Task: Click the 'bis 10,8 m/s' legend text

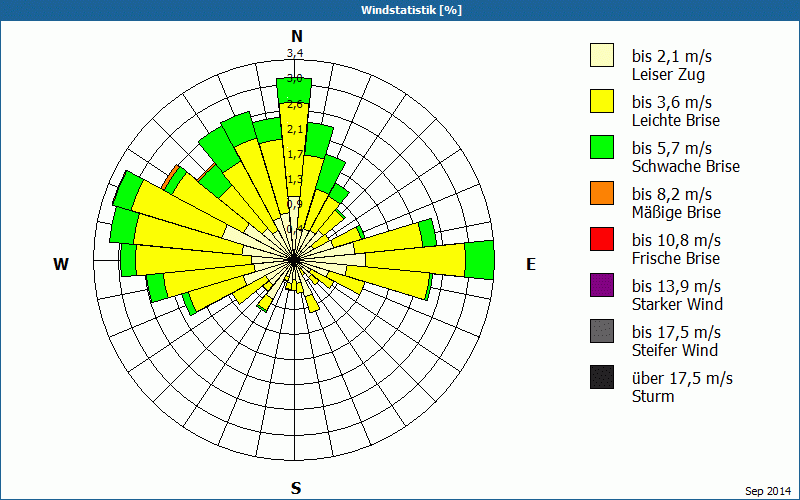Action: (x=677, y=240)
